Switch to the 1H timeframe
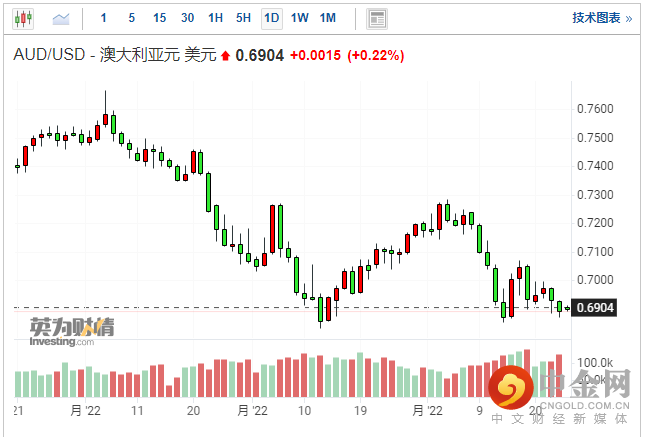645x437 pixels. [215, 18]
